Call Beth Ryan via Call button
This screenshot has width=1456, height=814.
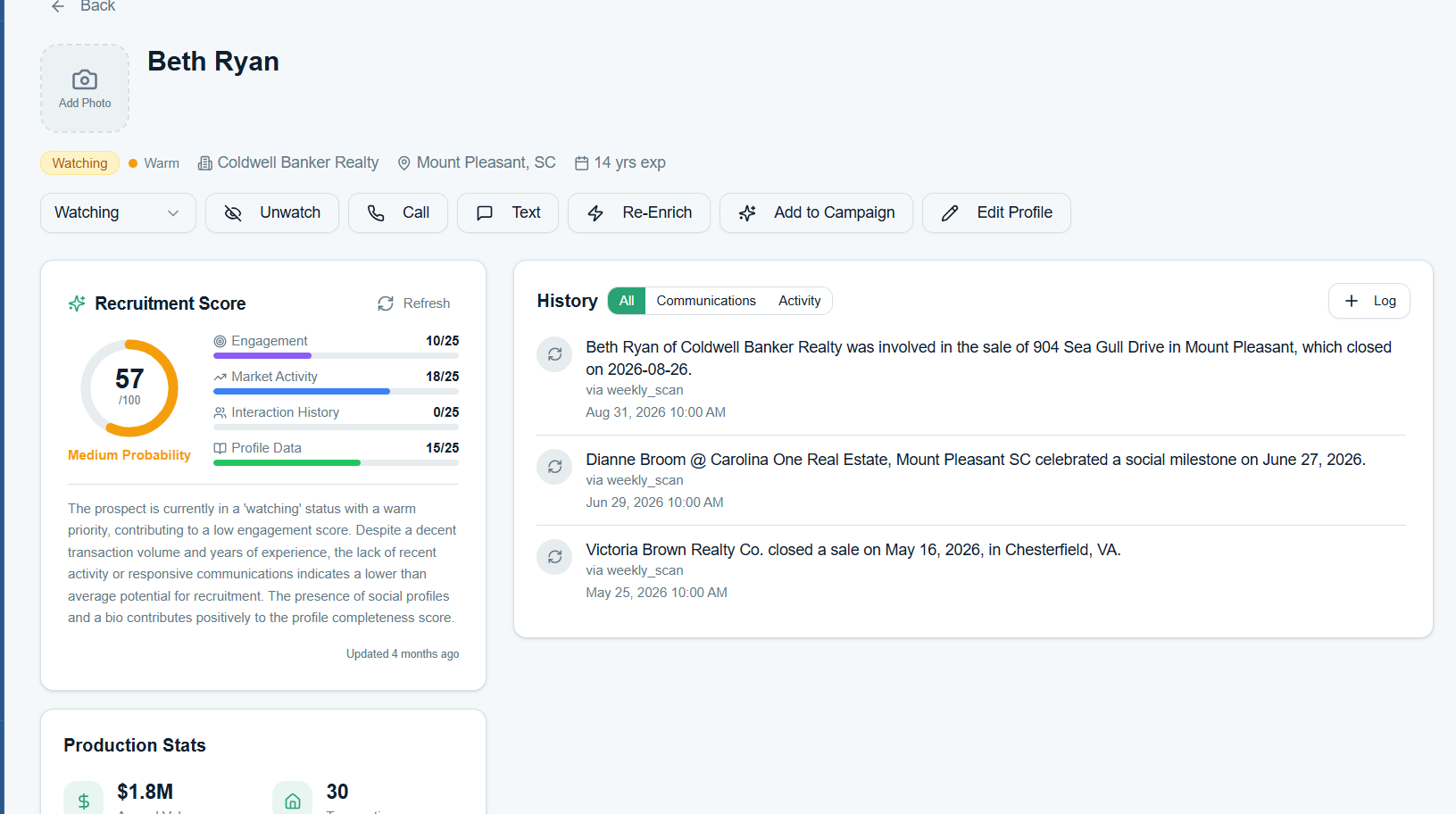398,212
